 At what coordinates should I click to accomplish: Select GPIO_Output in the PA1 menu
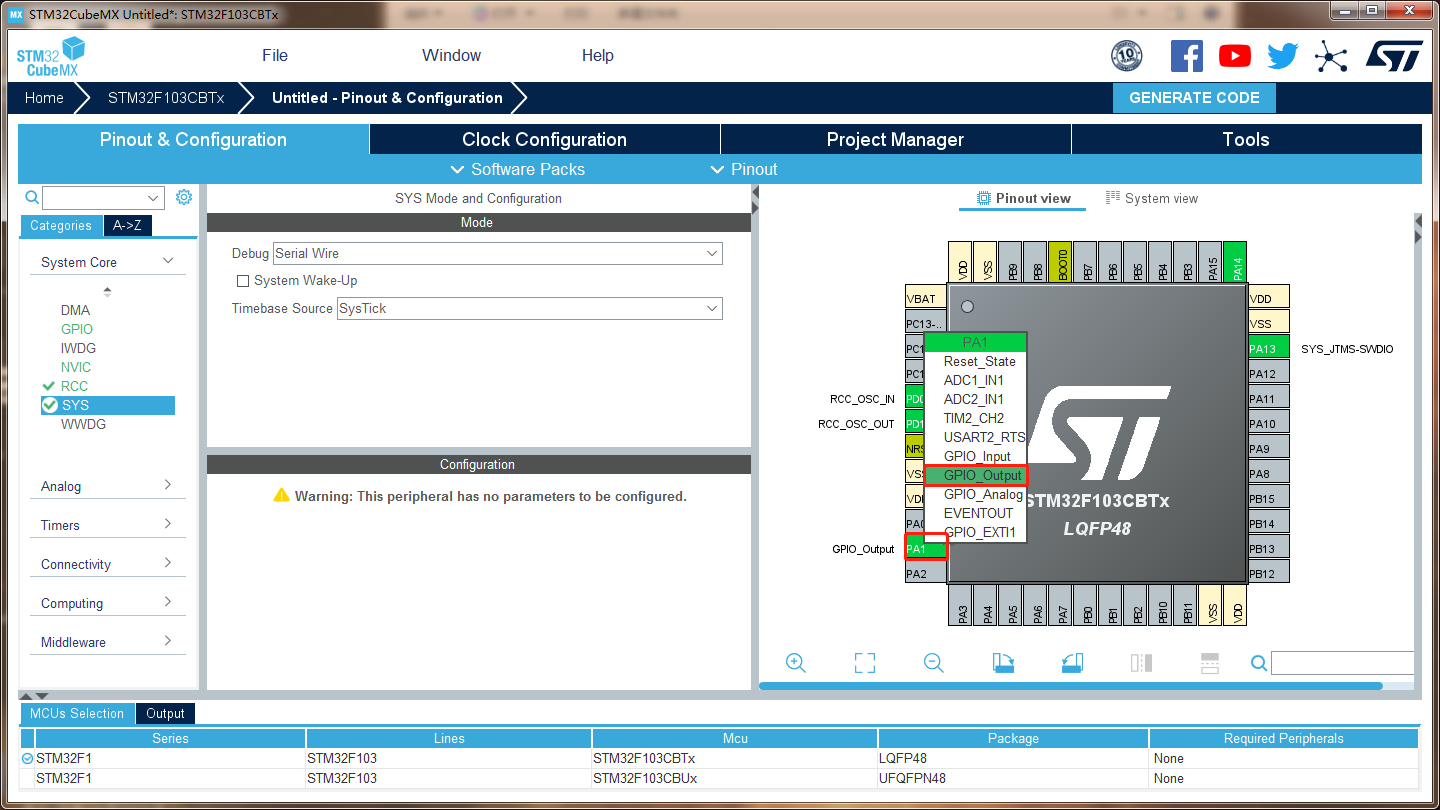pyautogui.click(x=976, y=476)
